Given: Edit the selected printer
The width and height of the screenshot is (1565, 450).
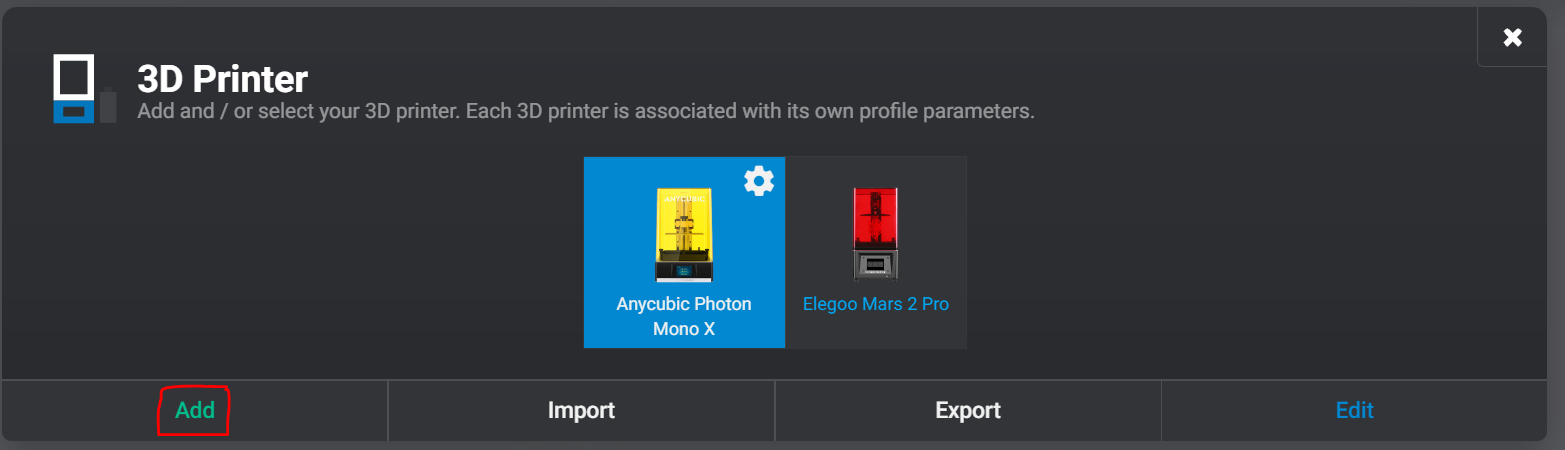Looking at the screenshot, I should click(1354, 410).
